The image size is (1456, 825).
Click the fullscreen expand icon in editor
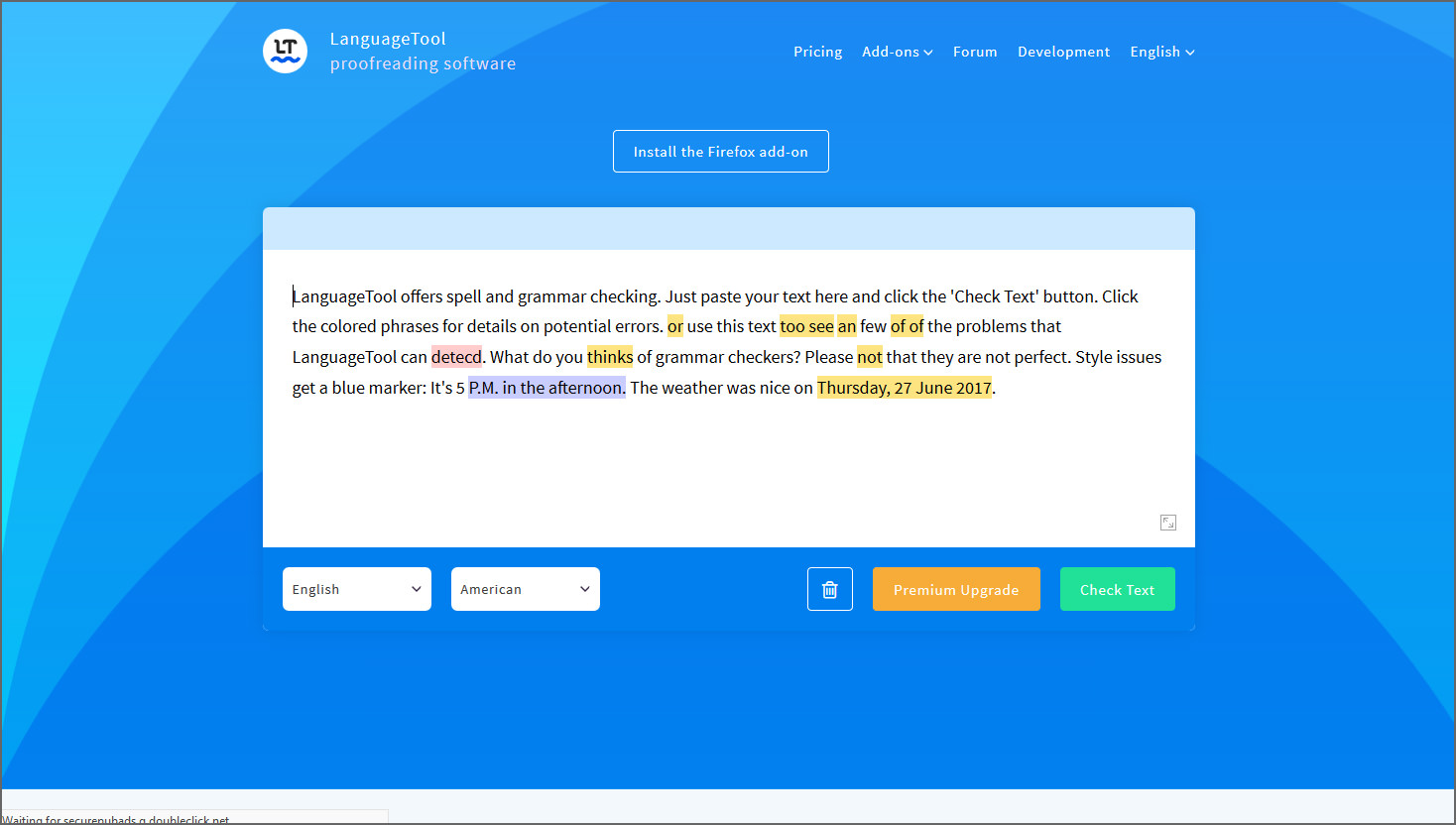point(1168,523)
